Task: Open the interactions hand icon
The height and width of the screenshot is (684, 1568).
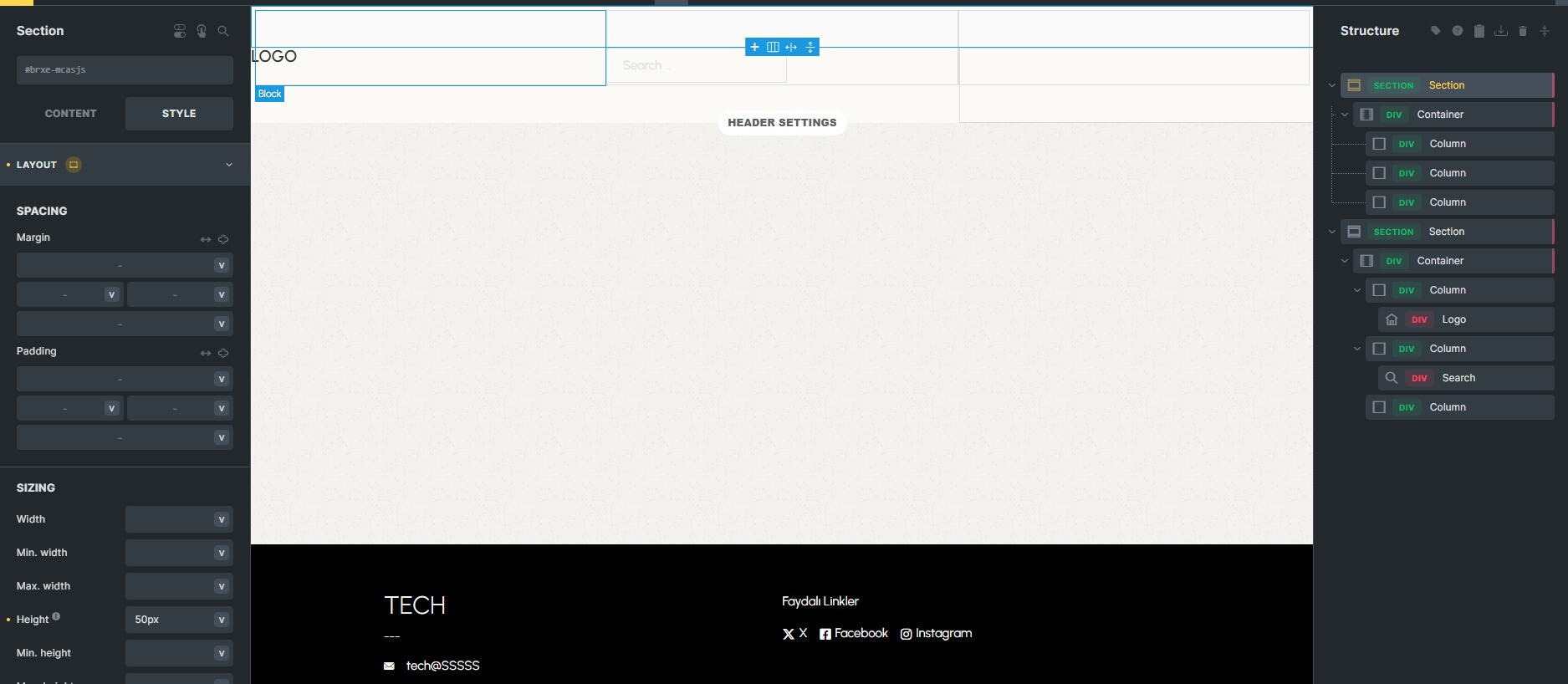Action: pyautogui.click(x=202, y=31)
